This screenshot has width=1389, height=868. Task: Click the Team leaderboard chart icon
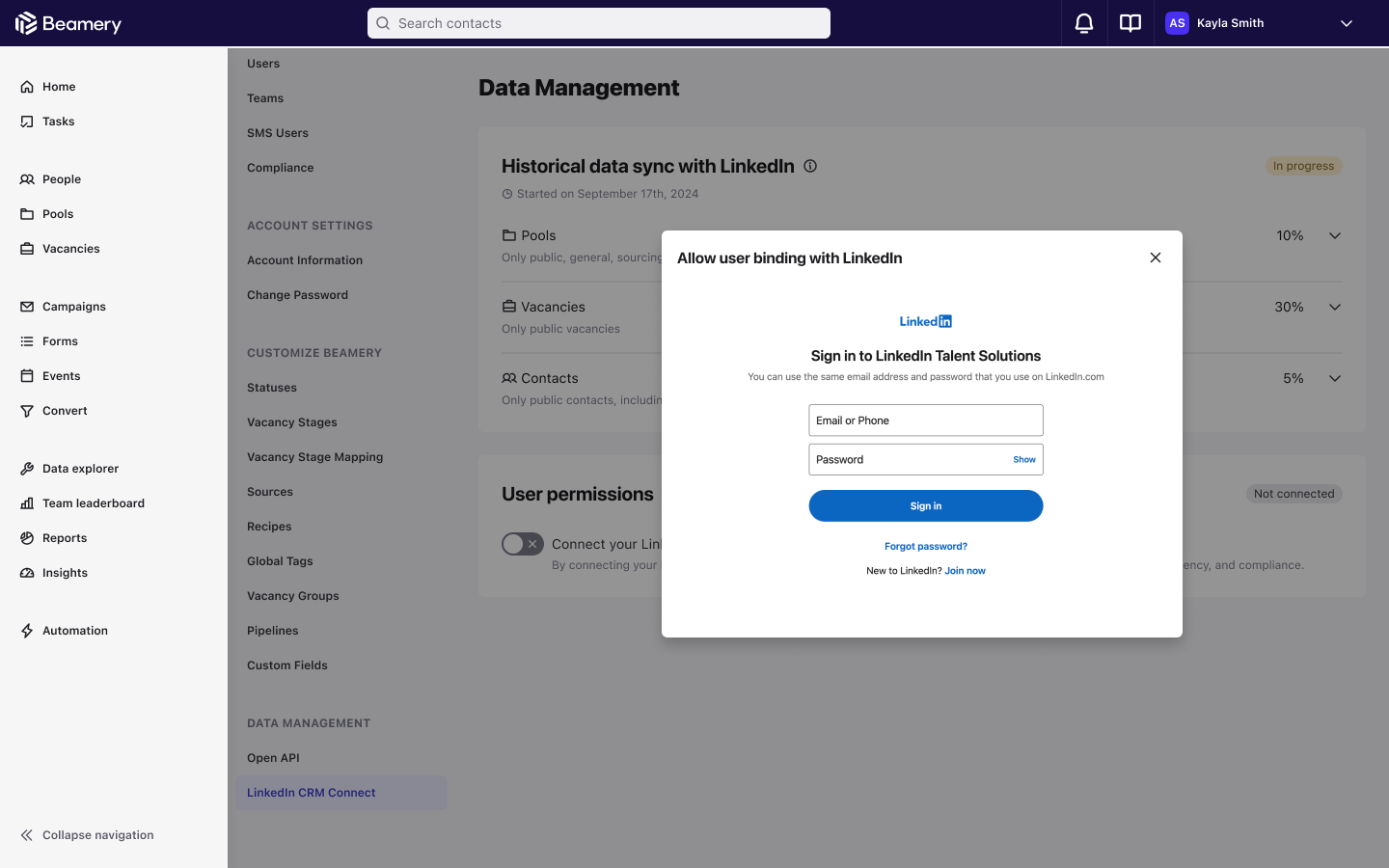tap(27, 503)
